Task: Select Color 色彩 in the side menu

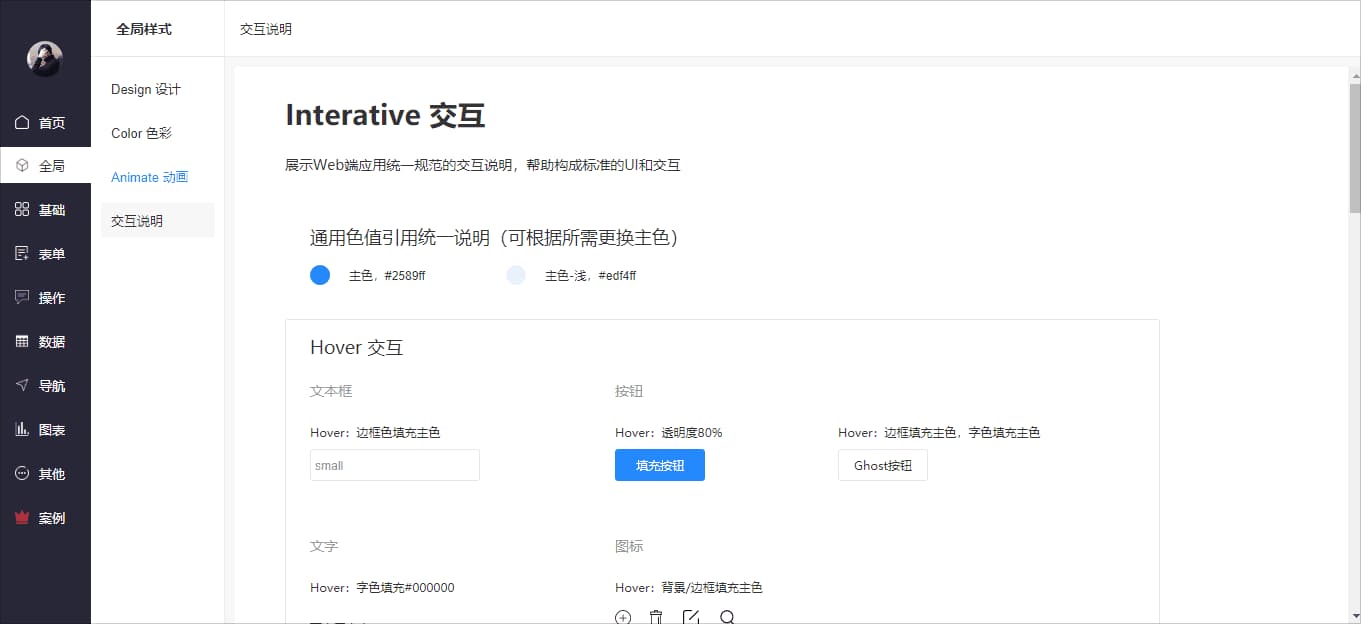Action: 142,133
